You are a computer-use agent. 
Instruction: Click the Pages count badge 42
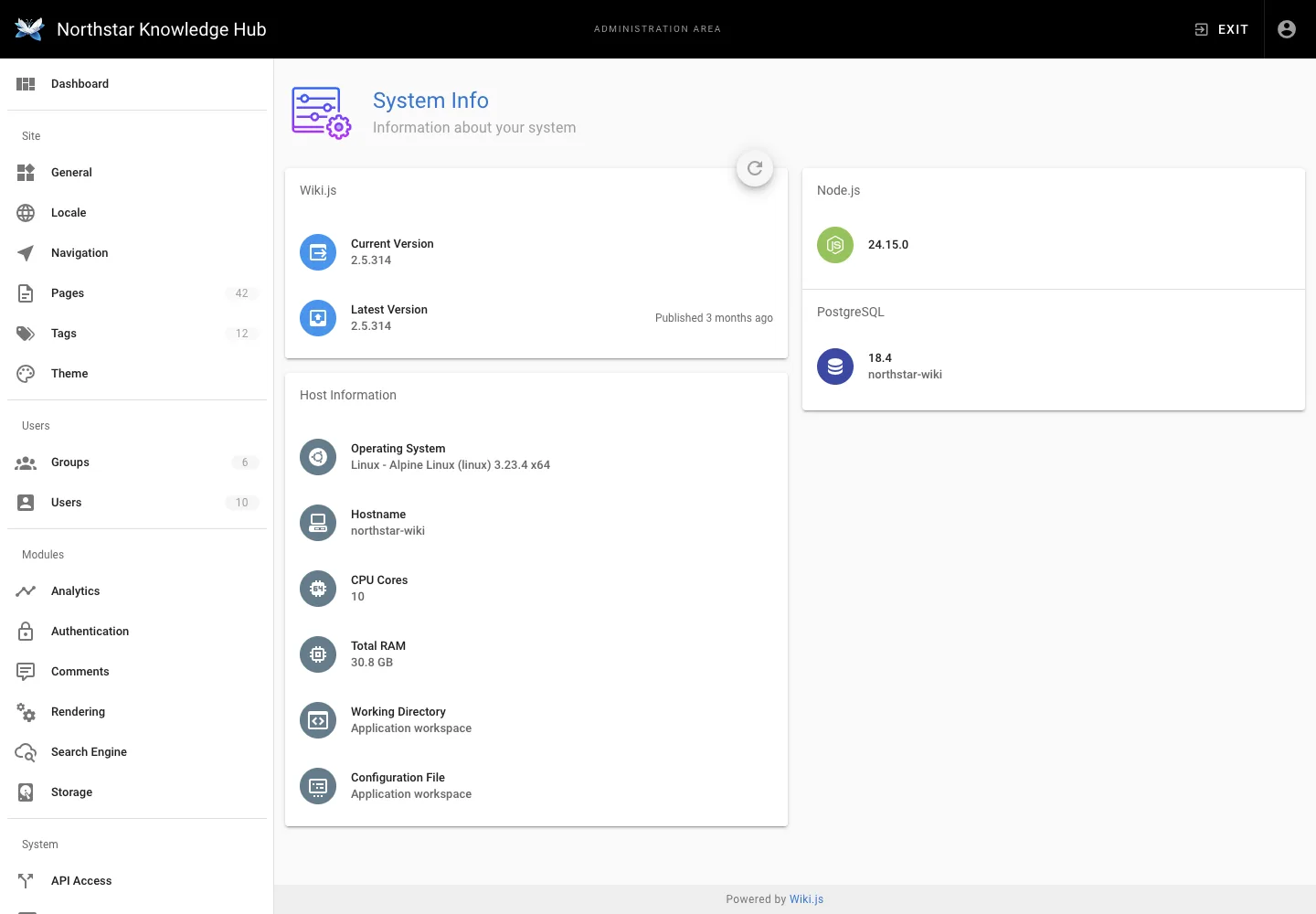(x=242, y=293)
